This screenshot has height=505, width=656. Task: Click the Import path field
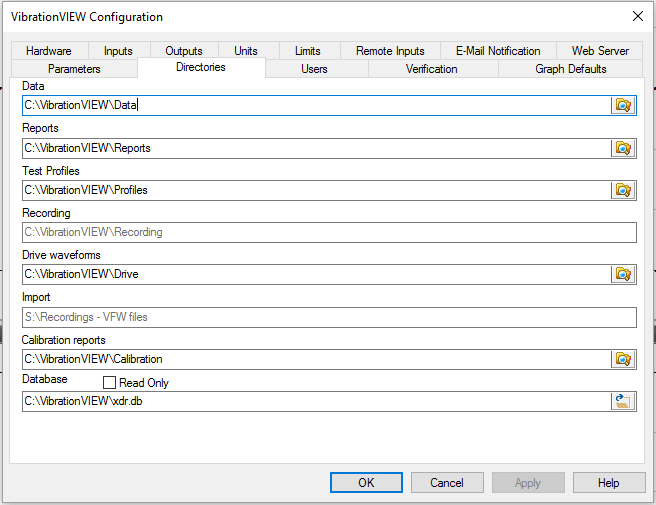click(329, 317)
